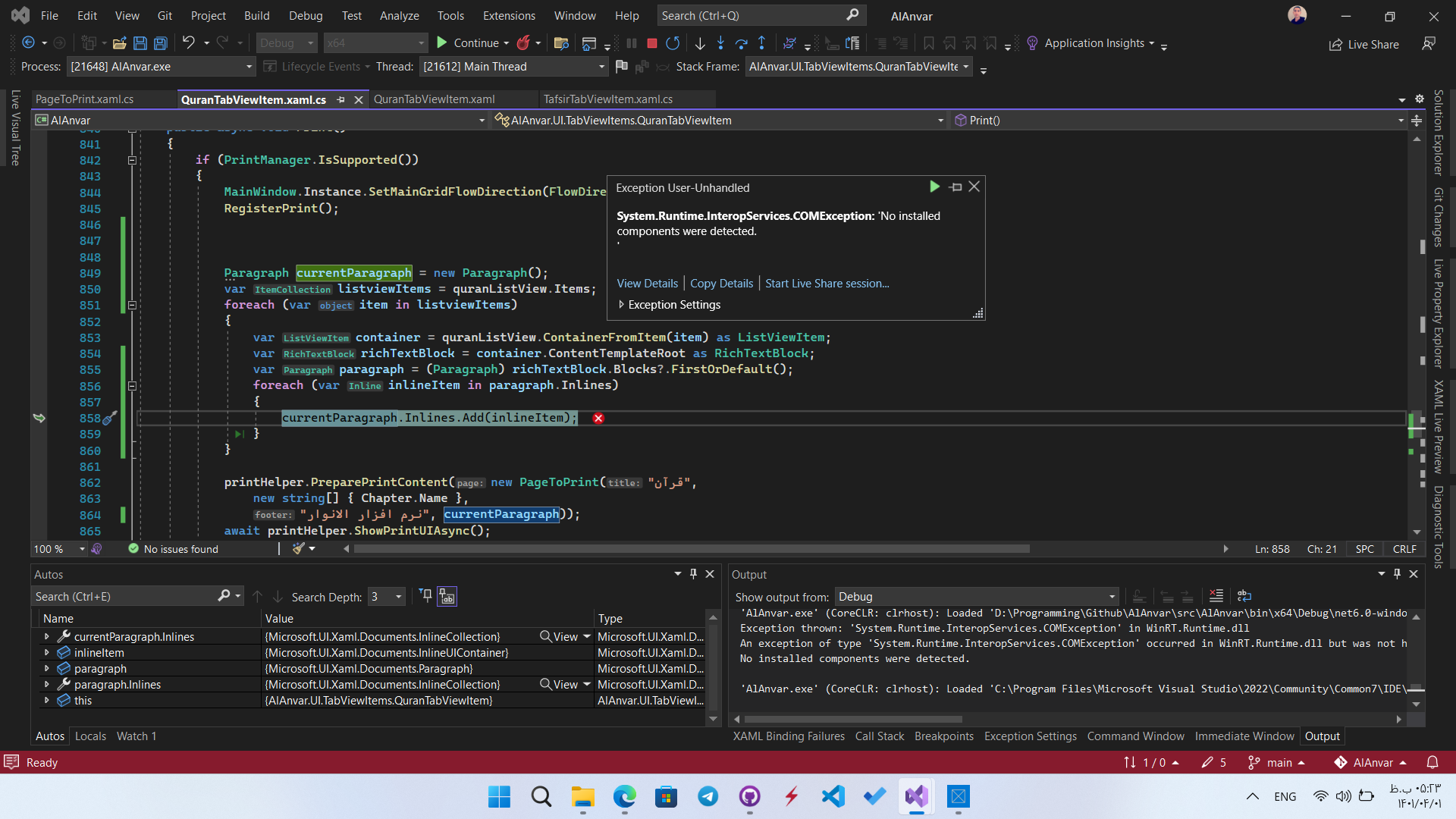Pause execution with Break All
Viewport: 1456px width, 819px height.
[x=632, y=43]
